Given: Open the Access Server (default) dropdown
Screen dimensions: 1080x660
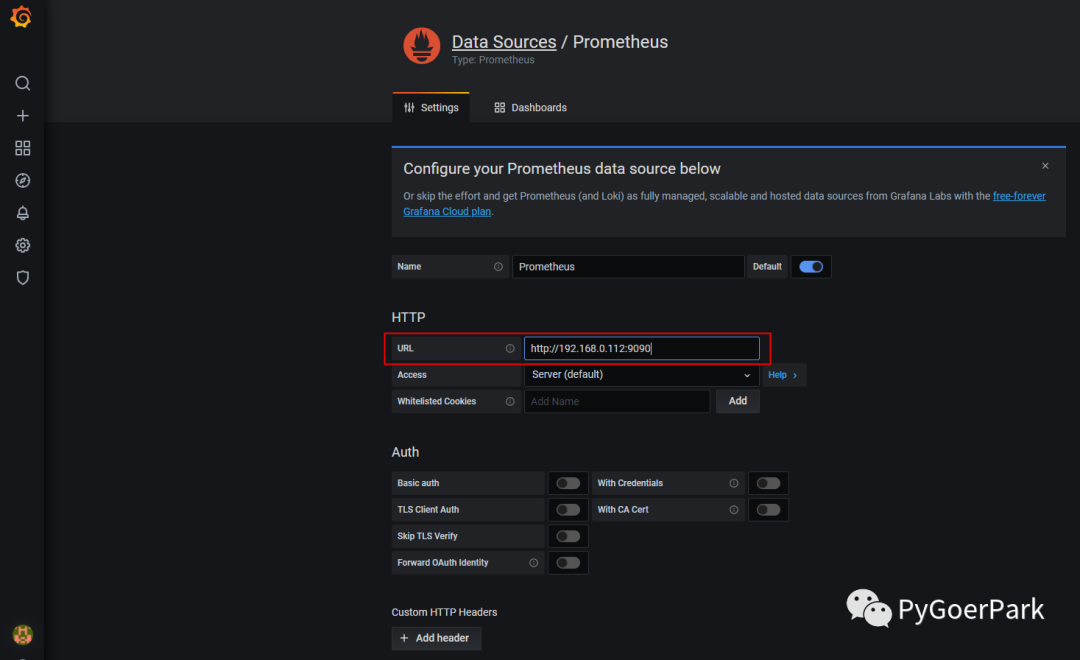Looking at the screenshot, I should tap(641, 375).
